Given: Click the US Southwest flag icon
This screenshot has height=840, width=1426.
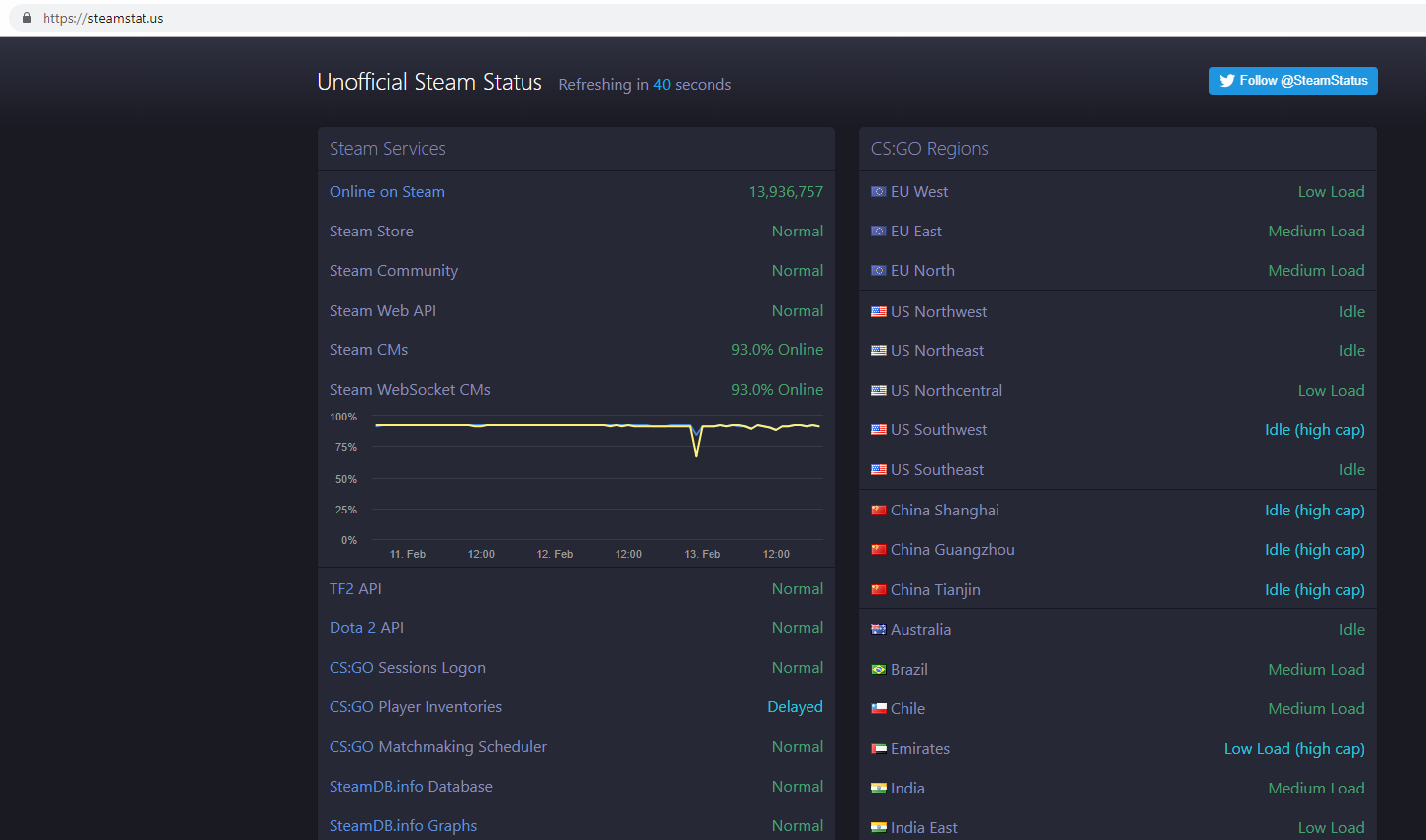Looking at the screenshot, I should tap(879, 430).
